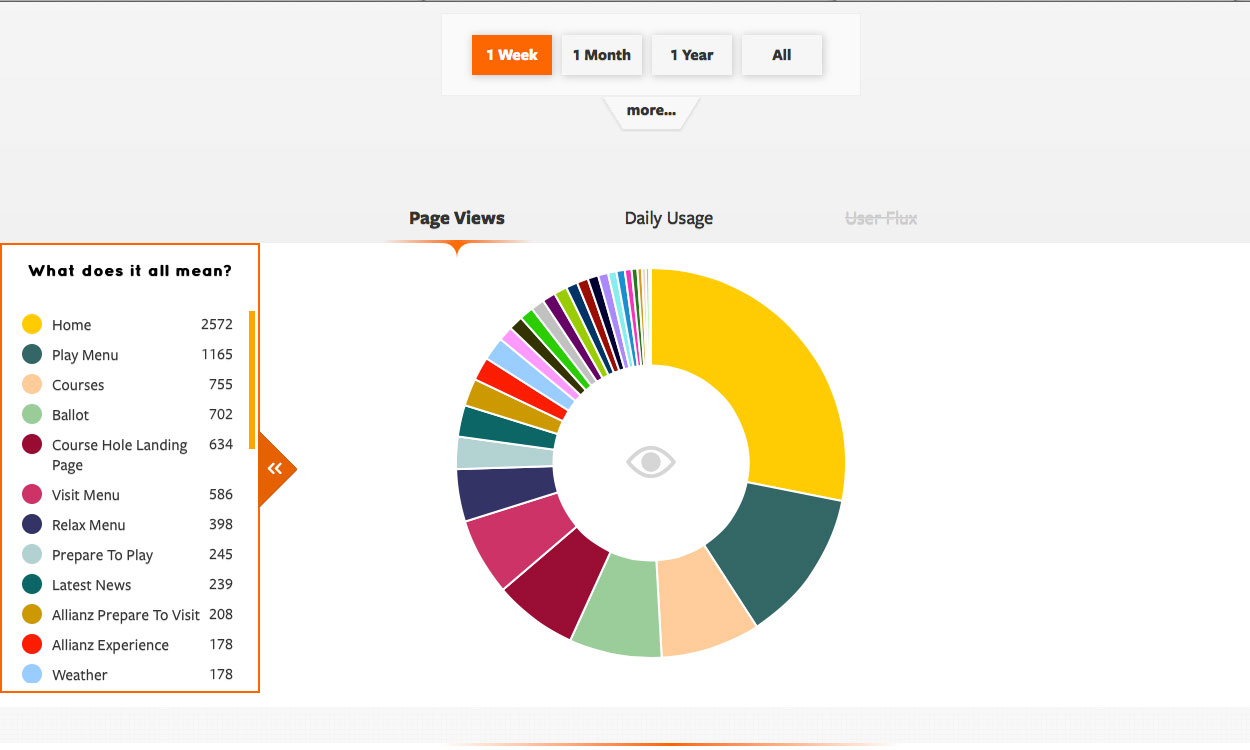Click the light green Ballot legend dot
The width and height of the screenshot is (1250, 750).
click(x=32, y=414)
